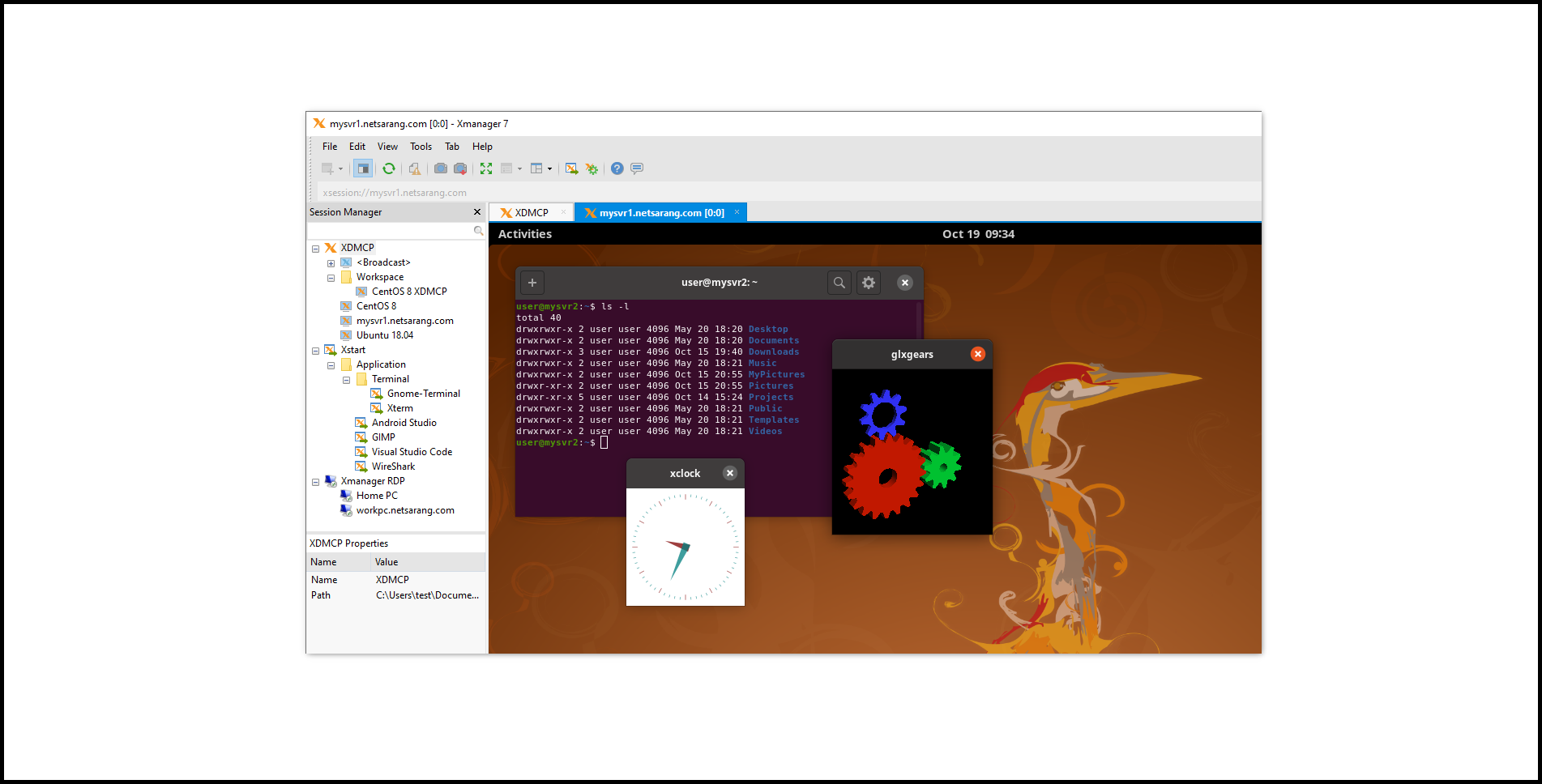Click the Name column header in properties
Viewport: 1542px width, 784px height.
pyautogui.click(x=339, y=562)
